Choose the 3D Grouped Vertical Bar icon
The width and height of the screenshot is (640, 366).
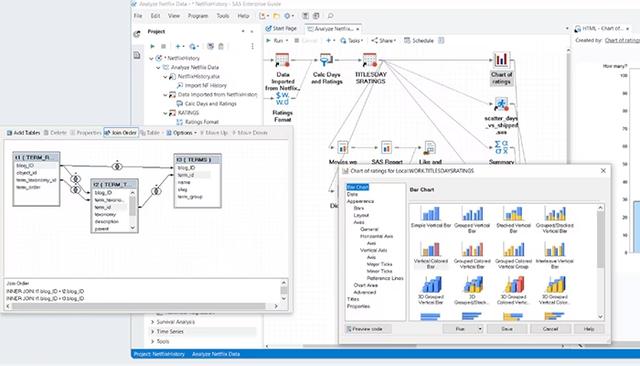[x=431, y=285]
